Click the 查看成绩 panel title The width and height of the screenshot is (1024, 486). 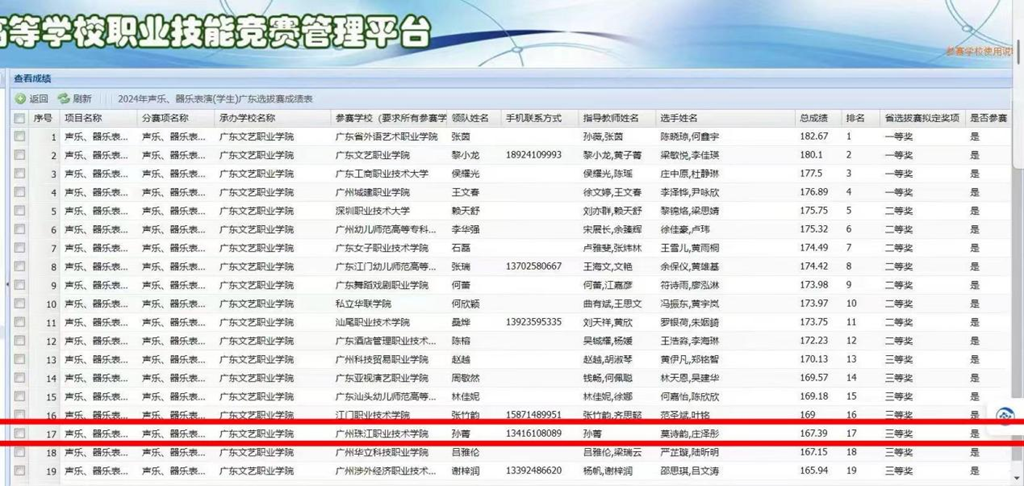coord(32,78)
